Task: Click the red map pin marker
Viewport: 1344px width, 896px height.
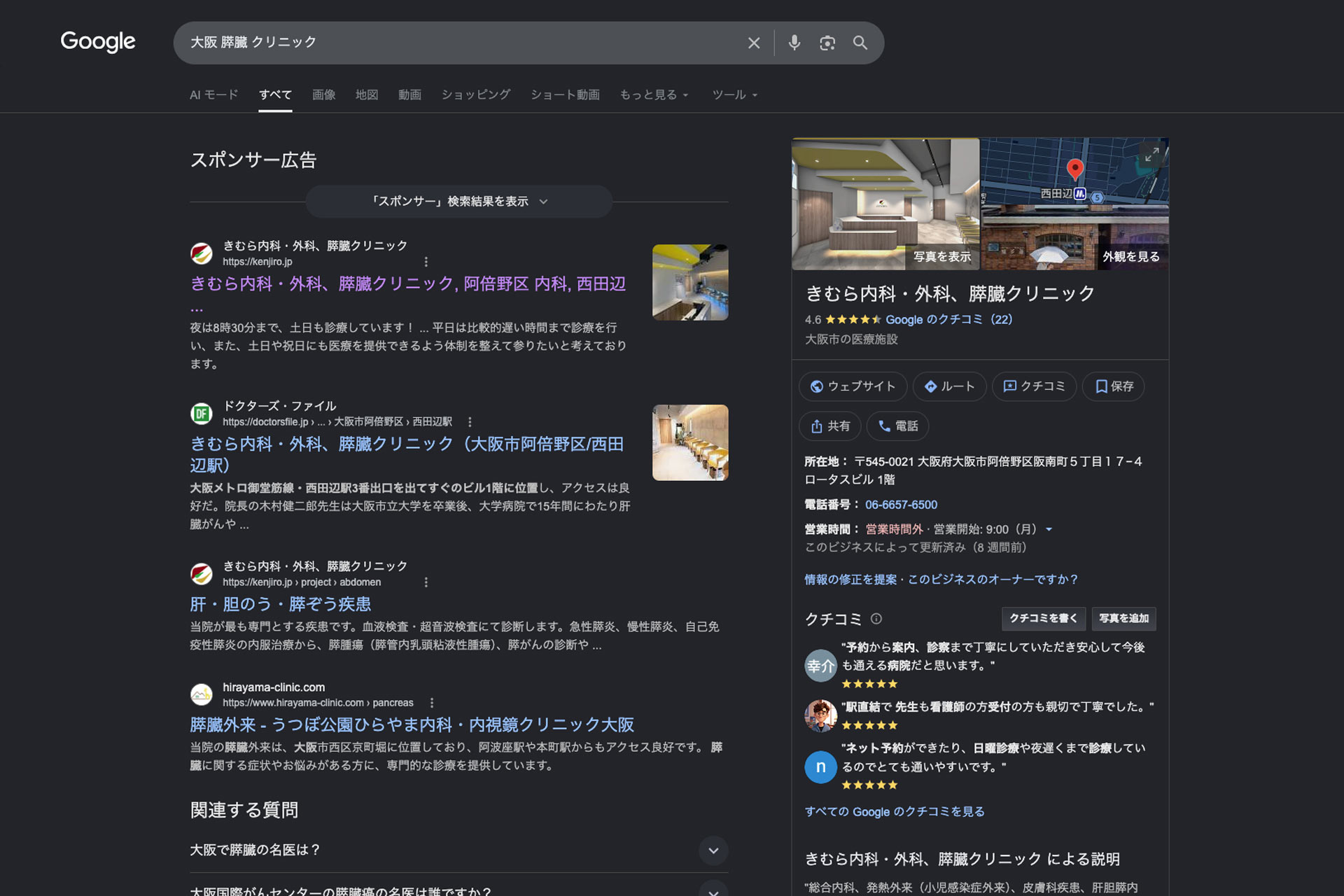Action: [x=1074, y=169]
